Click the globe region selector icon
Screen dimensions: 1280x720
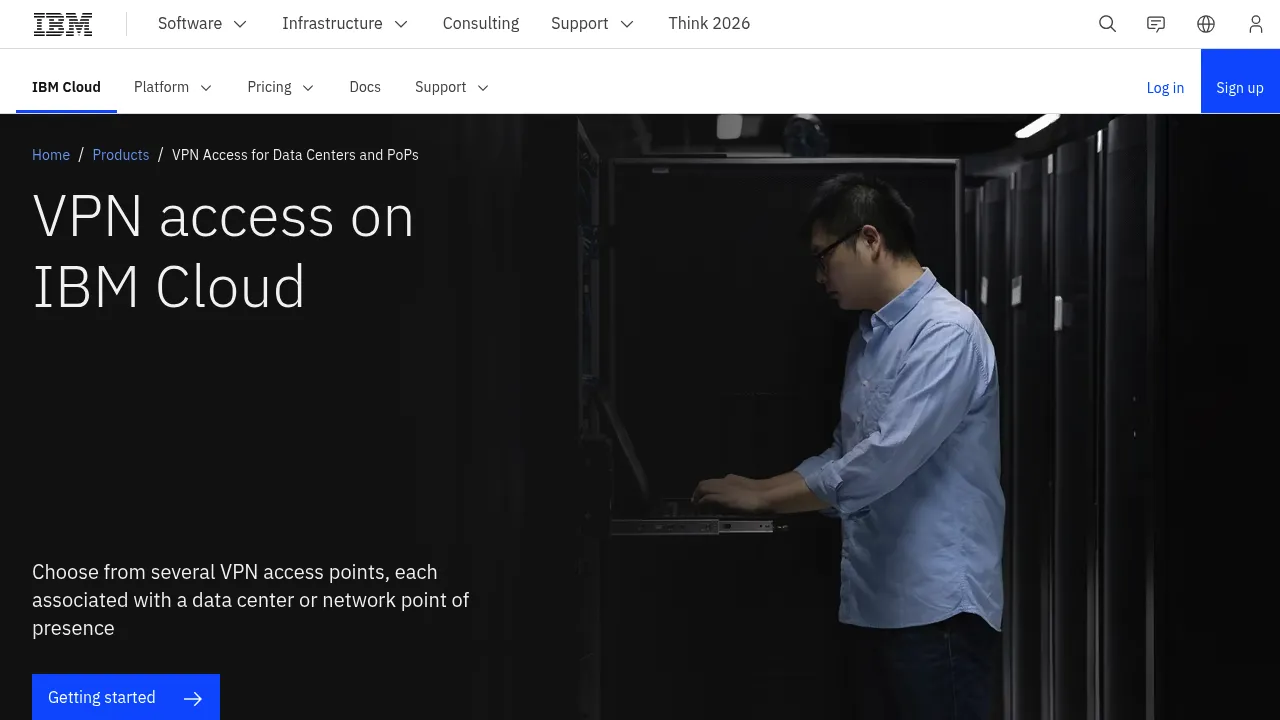tap(1206, 24)
